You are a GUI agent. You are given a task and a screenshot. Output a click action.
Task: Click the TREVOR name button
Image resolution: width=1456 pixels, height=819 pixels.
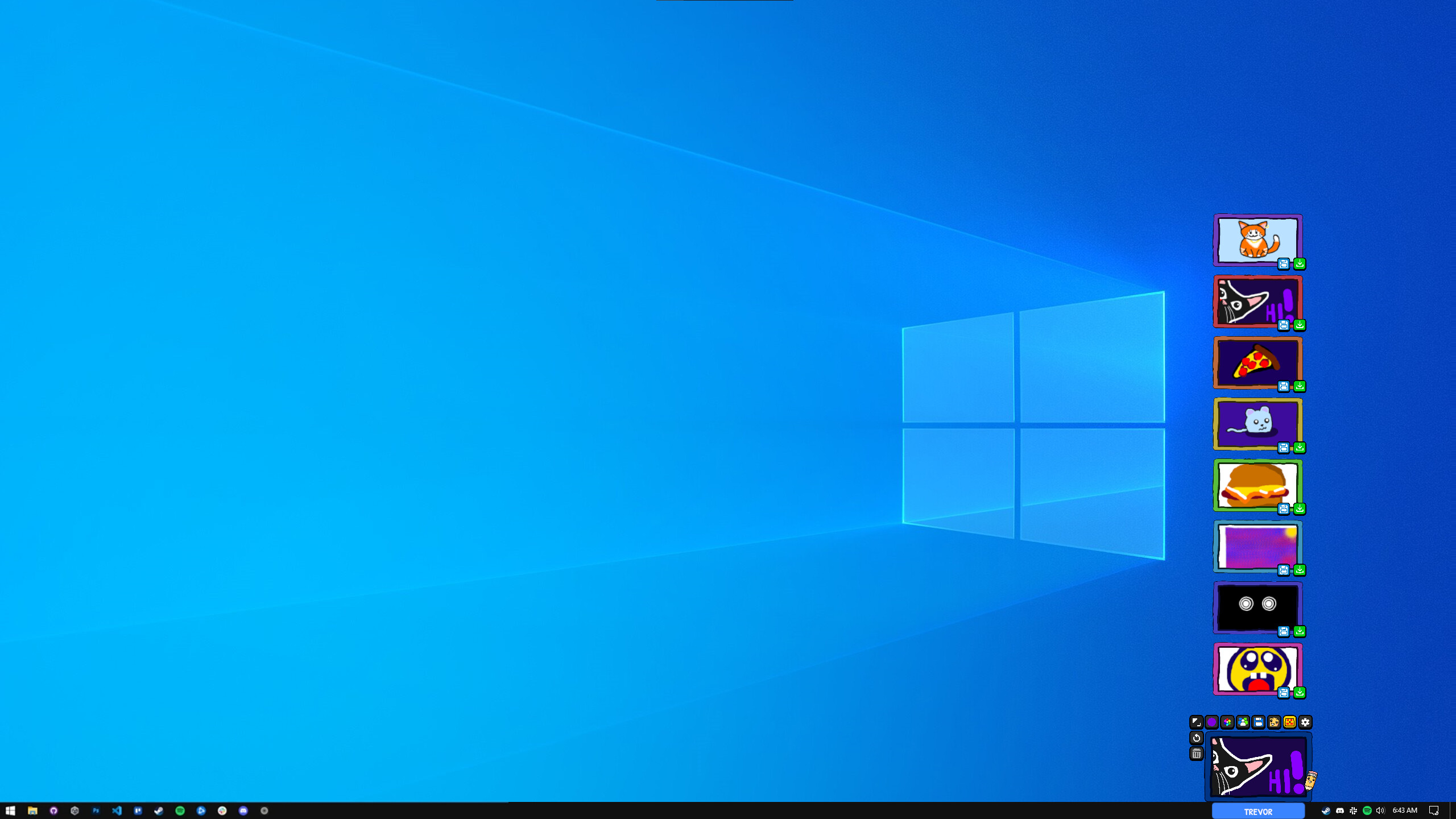1258,812
